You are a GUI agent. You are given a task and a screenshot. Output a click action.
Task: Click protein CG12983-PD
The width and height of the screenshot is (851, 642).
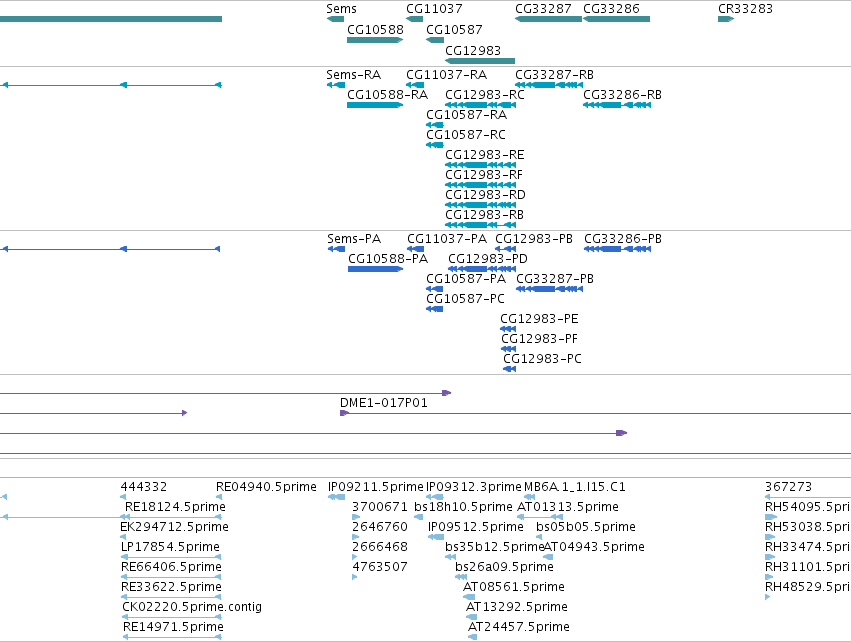(482, 269)
